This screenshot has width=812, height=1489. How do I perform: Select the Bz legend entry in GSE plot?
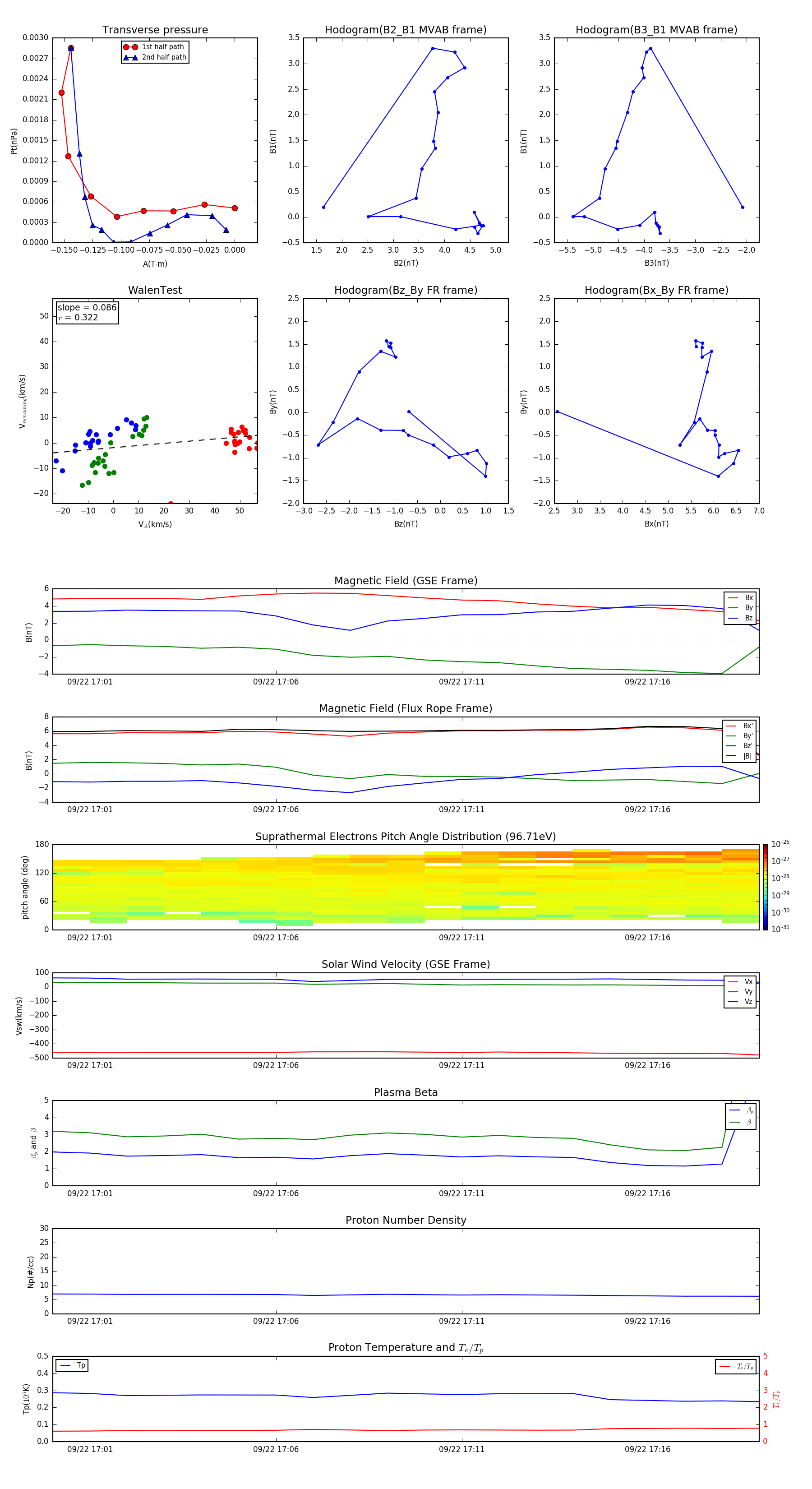point(740,618)
